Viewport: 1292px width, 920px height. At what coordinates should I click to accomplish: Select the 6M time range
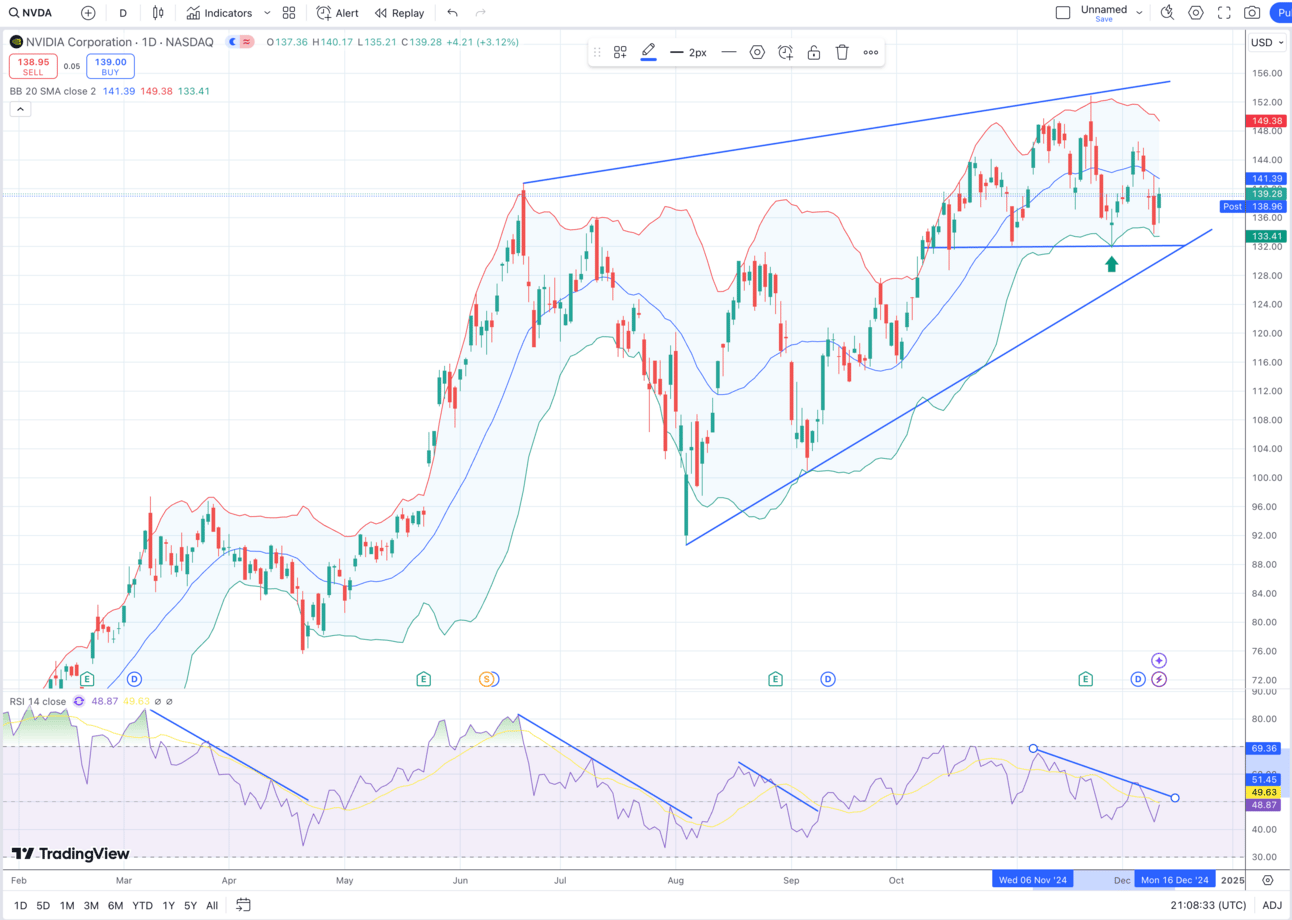coord(115,906)
